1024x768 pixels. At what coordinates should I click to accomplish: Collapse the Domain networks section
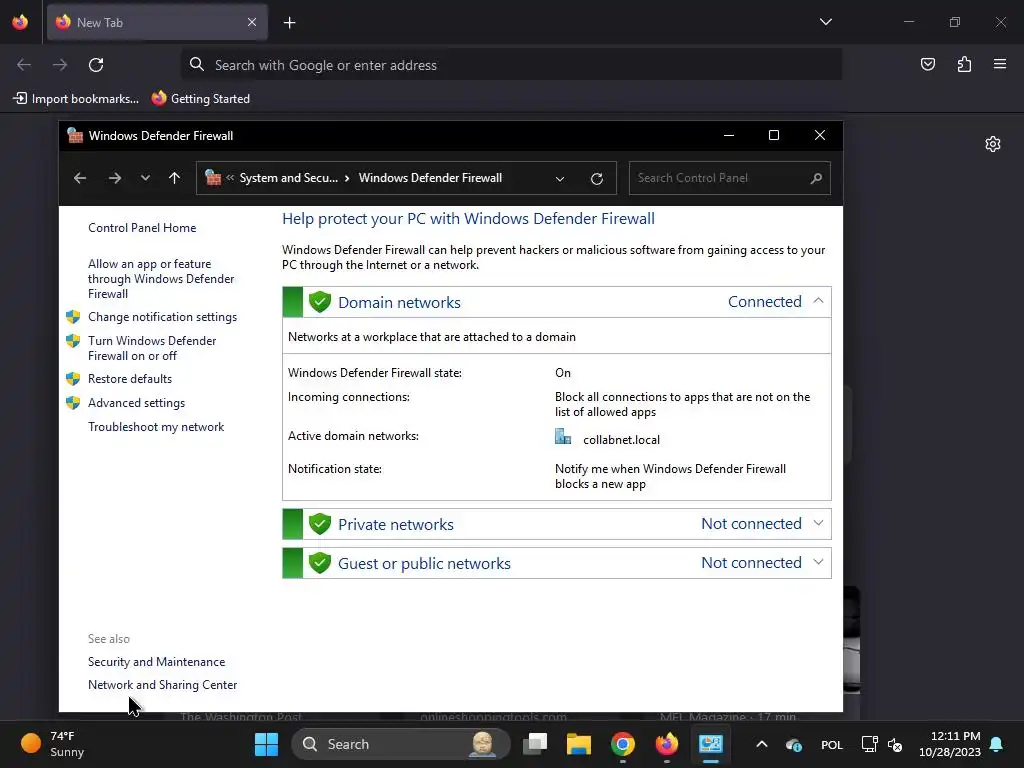pos(818,301)
